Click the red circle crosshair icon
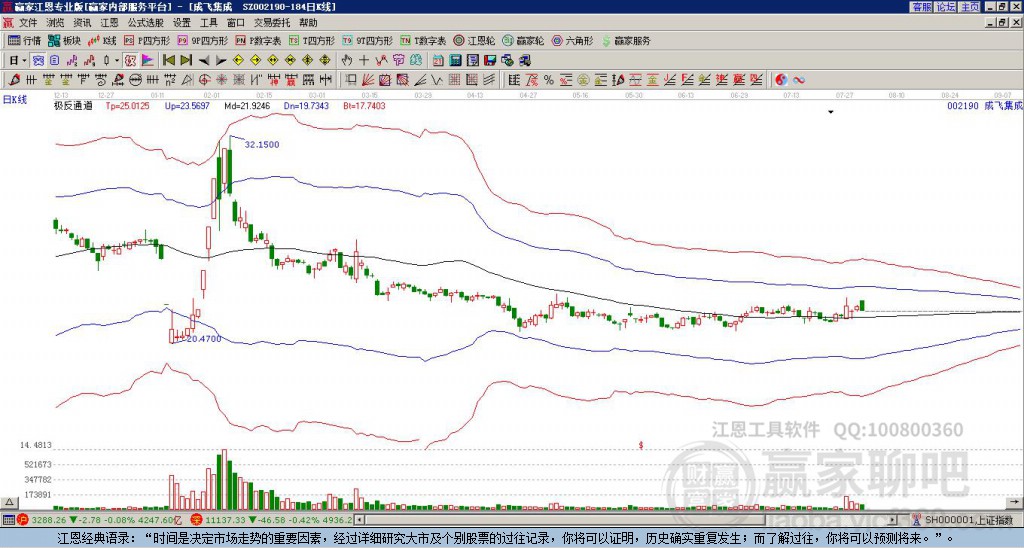The image size is (1024, 548). 204,80
